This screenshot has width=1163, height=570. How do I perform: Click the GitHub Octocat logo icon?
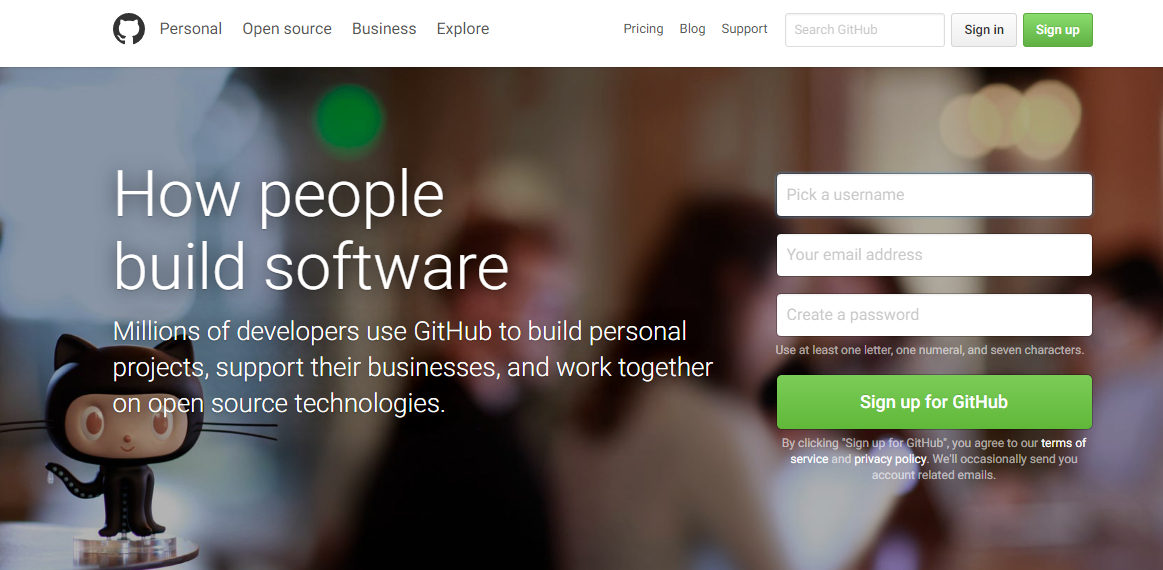(129, 29)
